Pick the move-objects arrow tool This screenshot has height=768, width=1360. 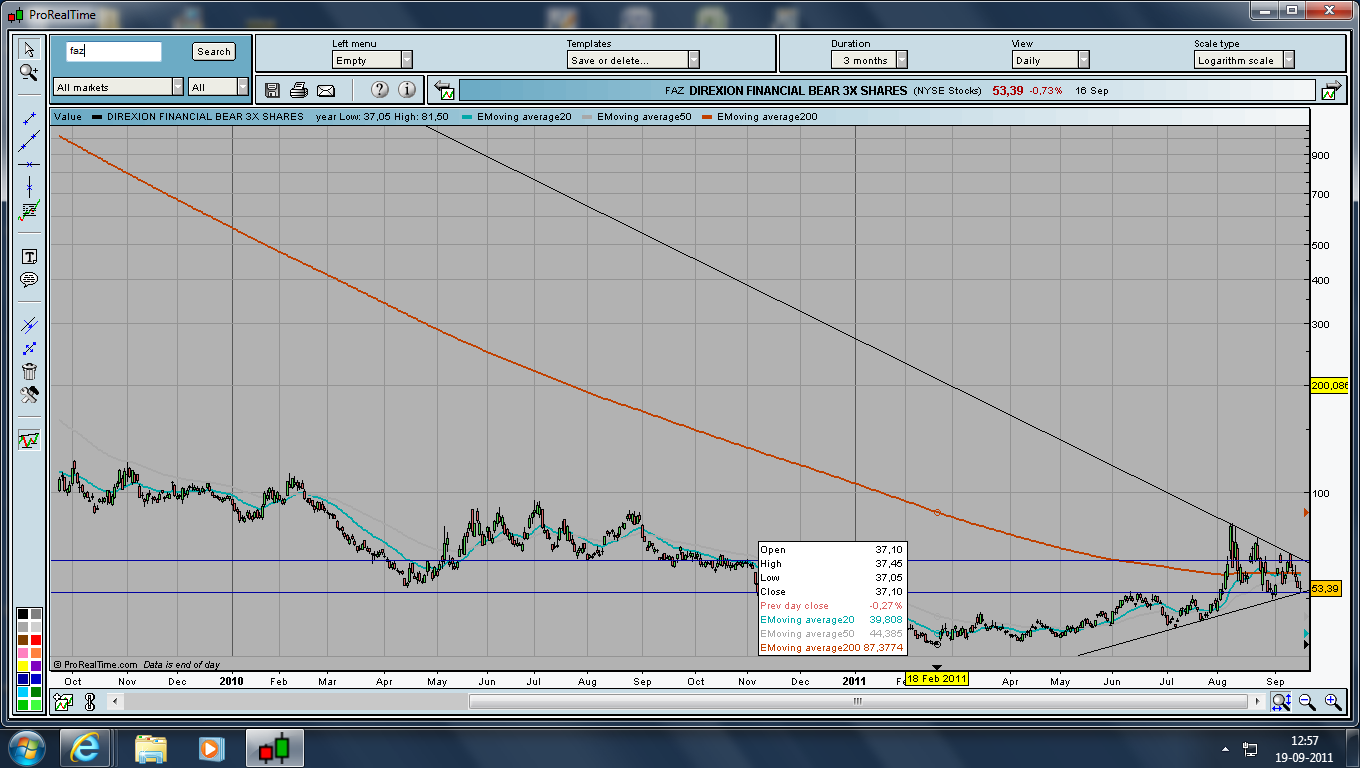coord(29,348)
